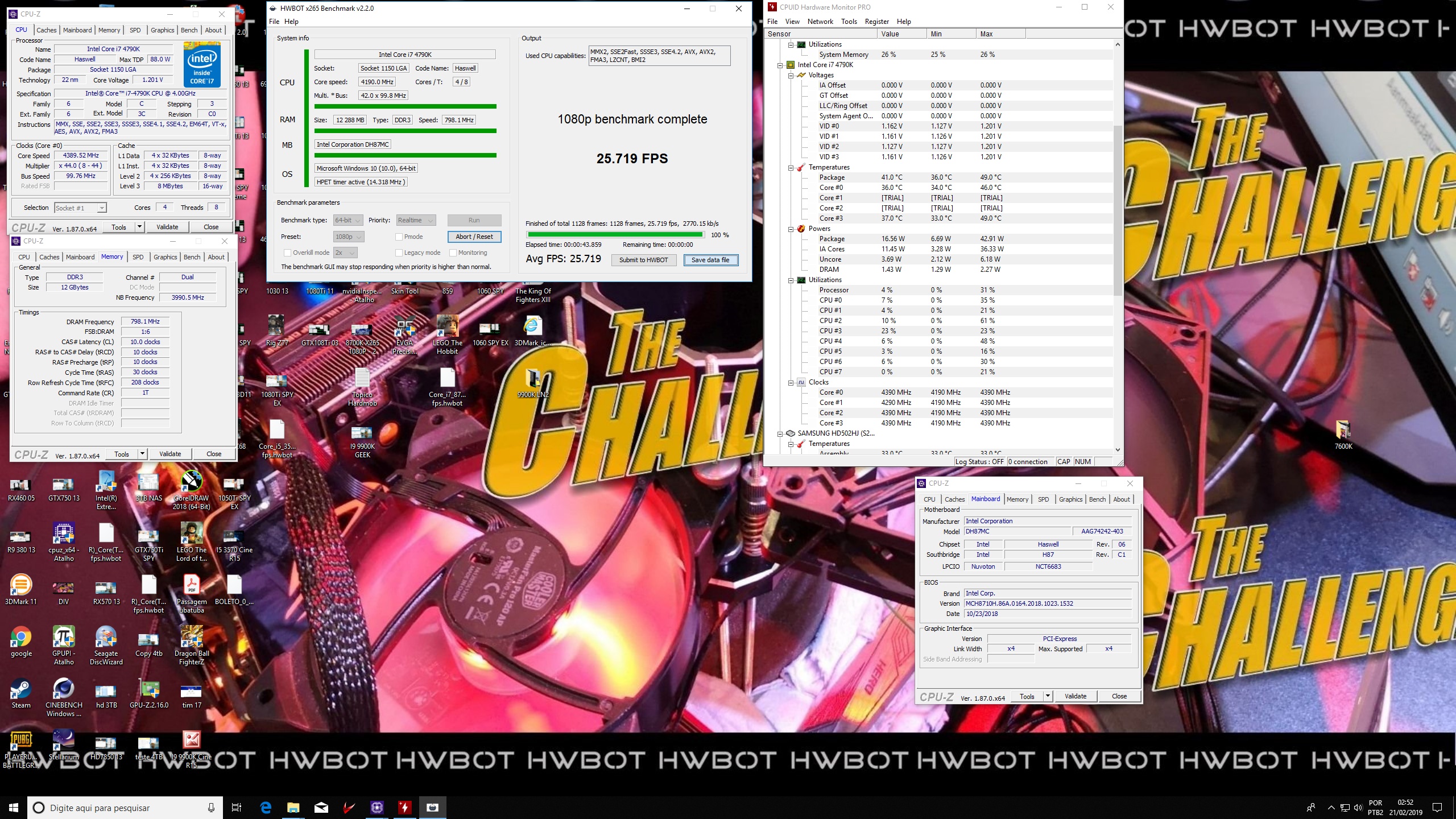Open the Seagate DiscWizard icon
This screenshot has height=819, width=1456.
106,646
